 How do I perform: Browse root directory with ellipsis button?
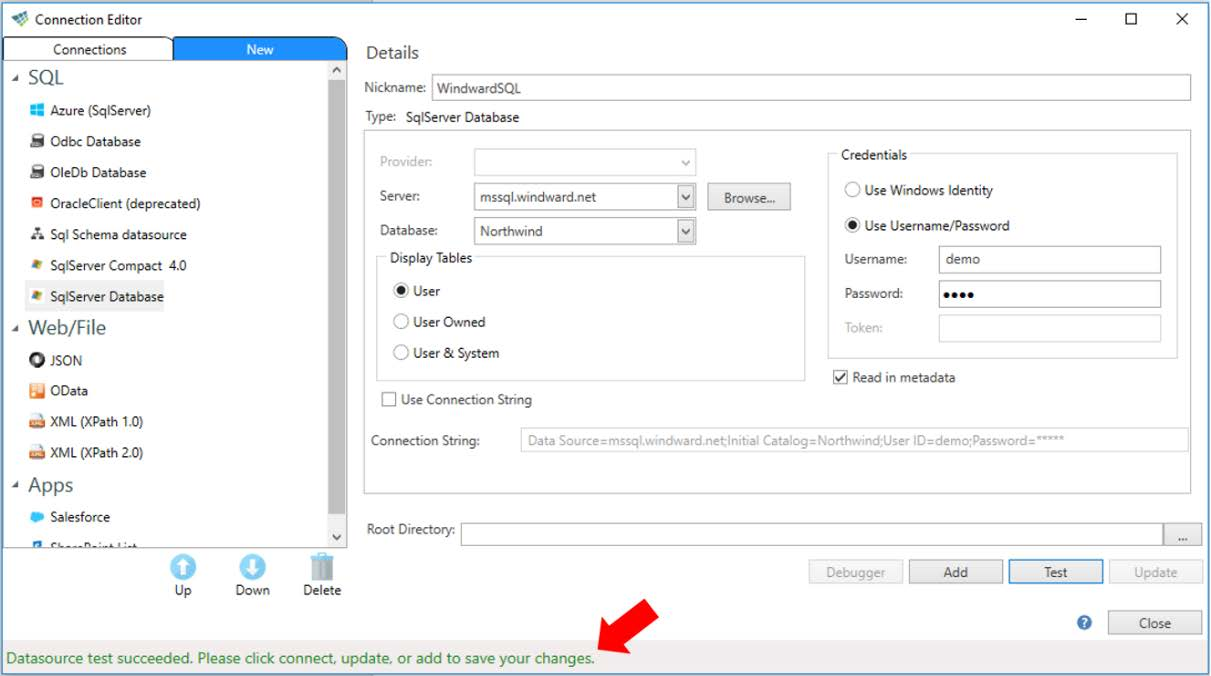click(1183, 535)
